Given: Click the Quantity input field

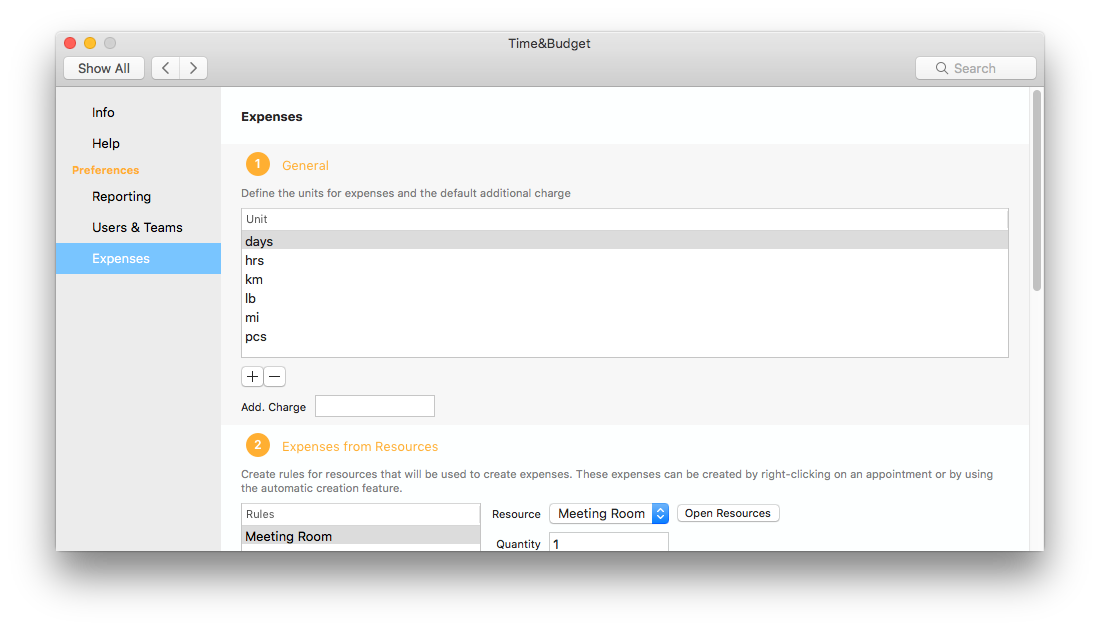Looking at the screenshot, I should pyautogui.click(x=609, y=543).
